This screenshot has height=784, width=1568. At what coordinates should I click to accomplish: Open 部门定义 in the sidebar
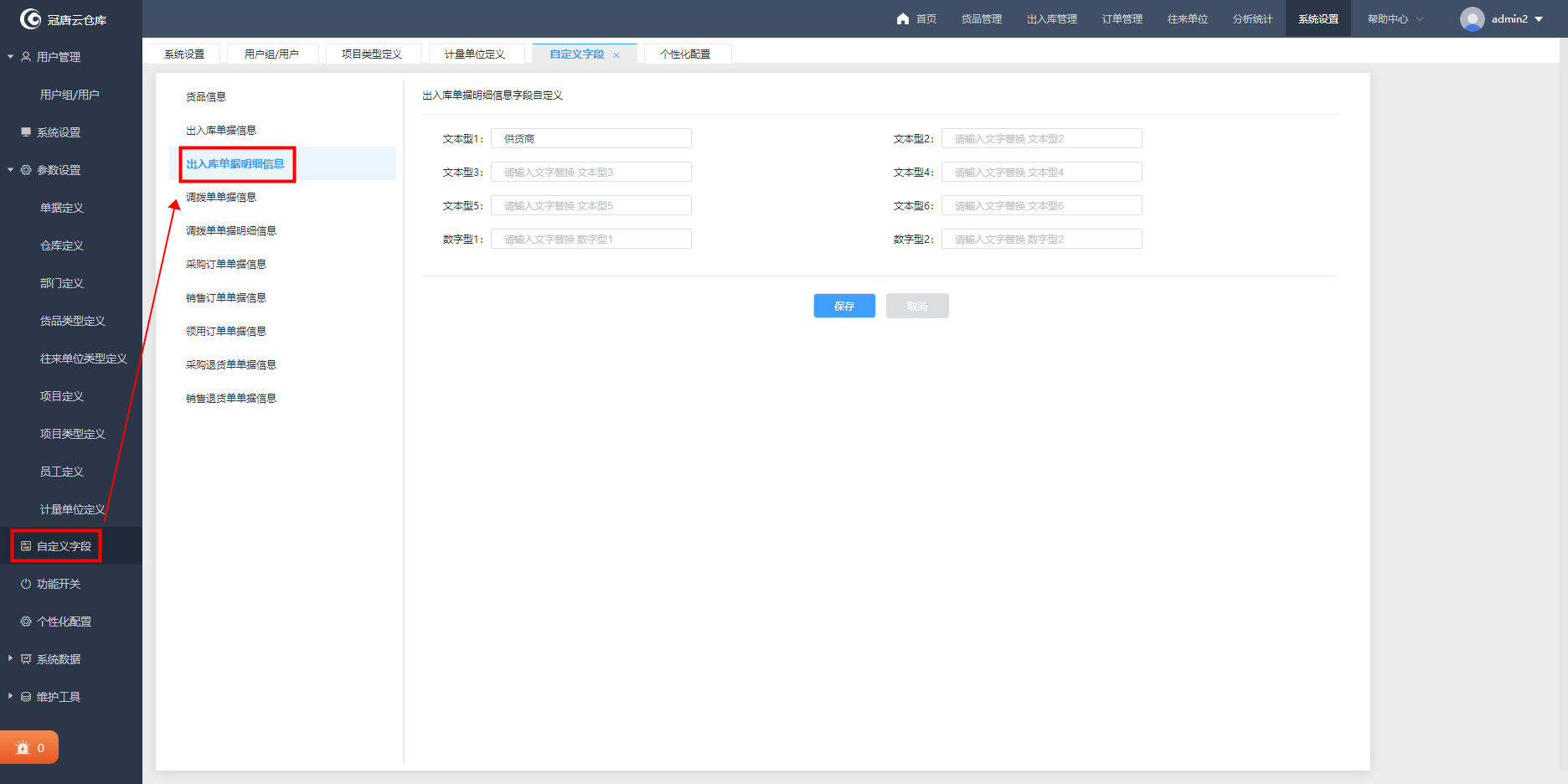pyautogui.click(x=62, y=283)
